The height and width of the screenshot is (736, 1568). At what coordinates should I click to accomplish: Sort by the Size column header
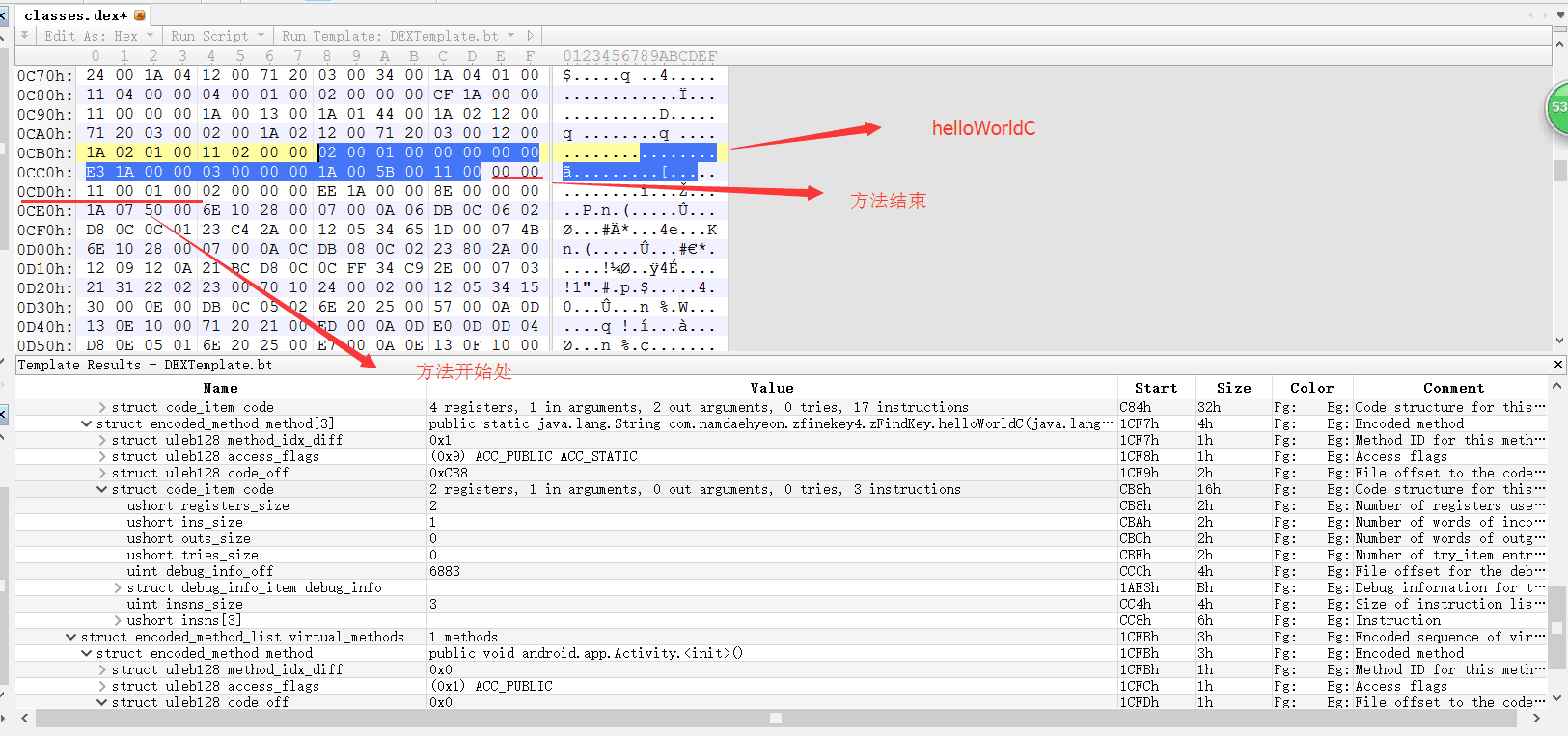pyautogui.click(x=1233, y=388)
